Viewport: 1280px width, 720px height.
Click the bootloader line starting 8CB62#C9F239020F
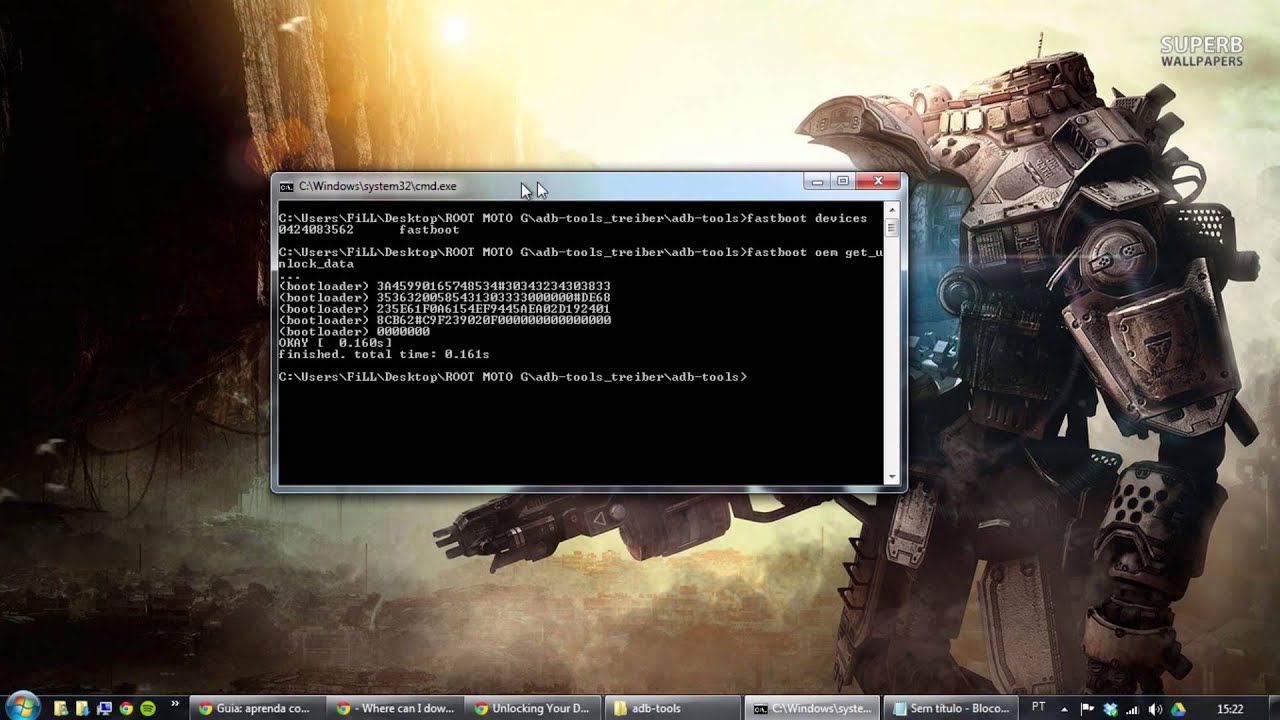pyautogui.click(x=444, y=320)
